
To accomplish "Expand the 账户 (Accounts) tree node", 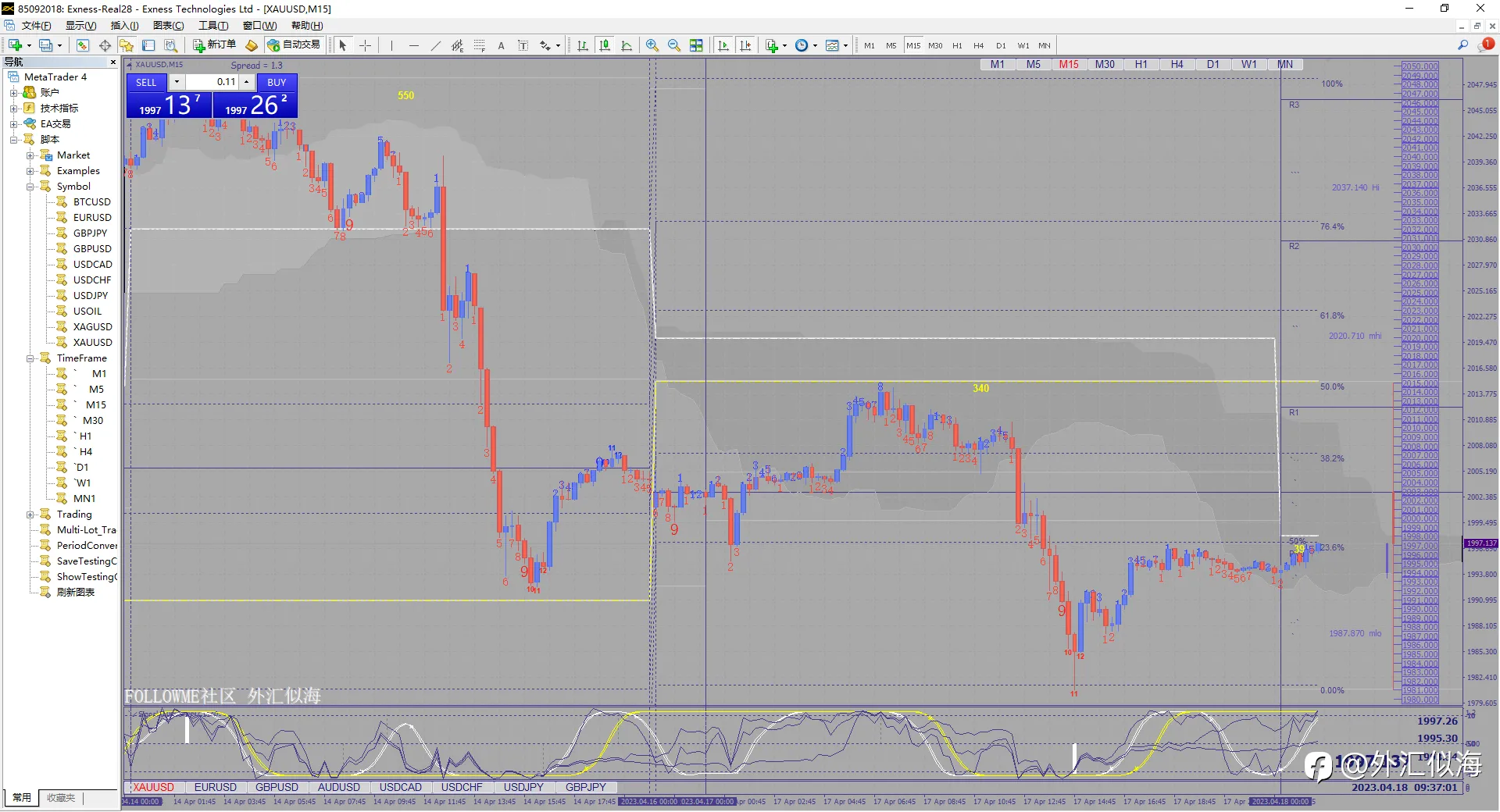I will click(13, 93).
